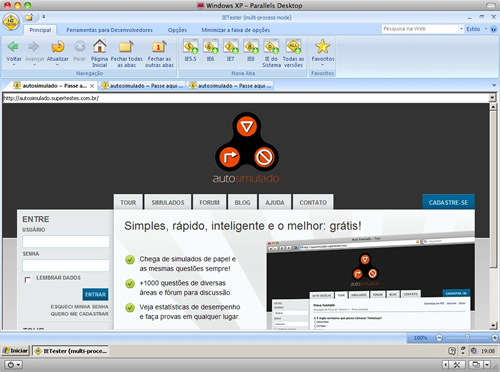Open the Pesquisa na Web search dropdown arrow
Screen dimensions: 500x372
pyautogui.click(x=461, y=29)
